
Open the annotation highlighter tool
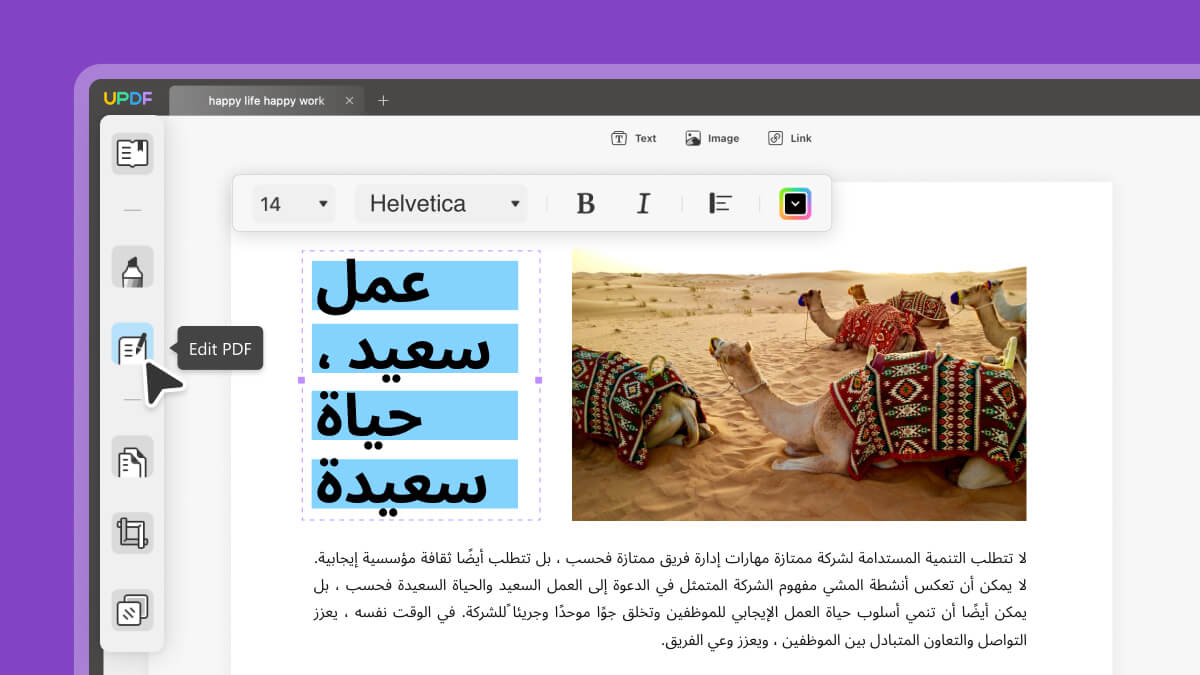[x=133, y=267]
